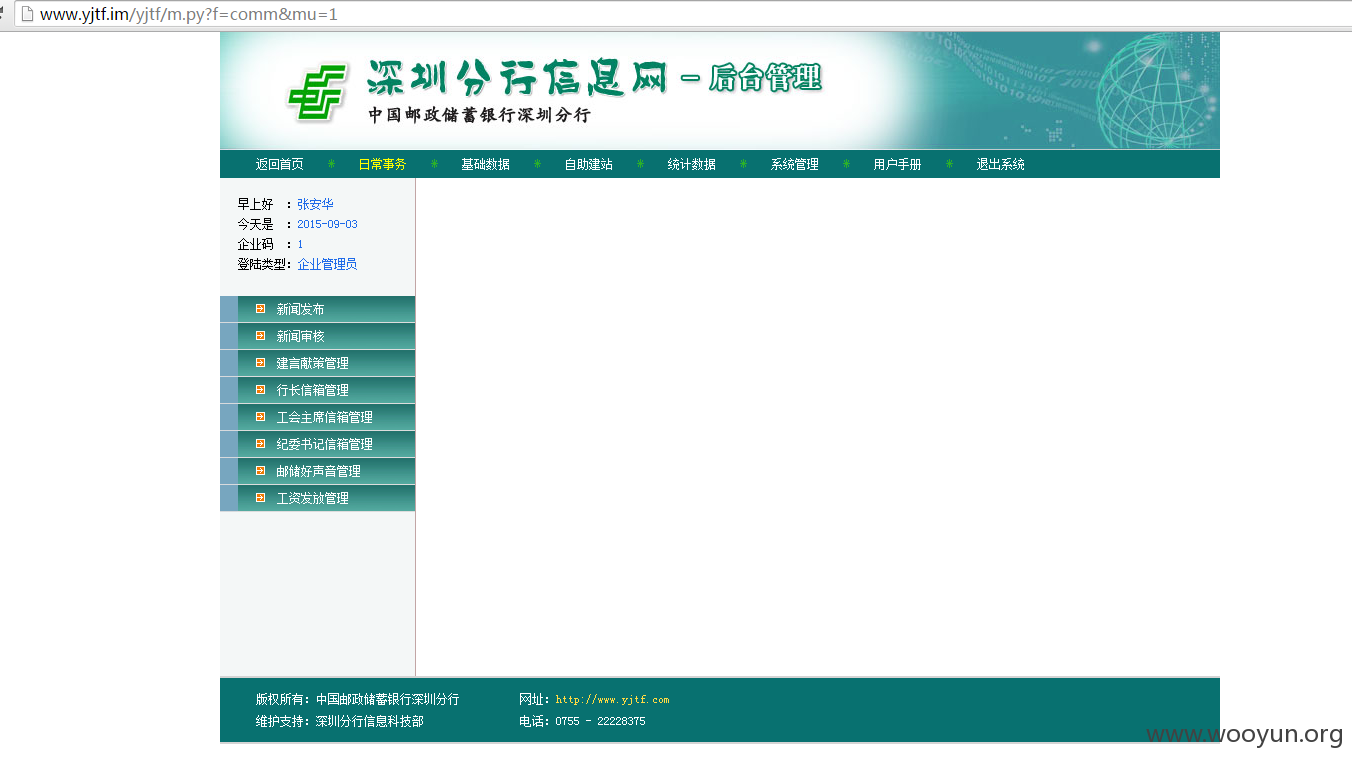Click the 企业码 value 1
The height and width of the screenshot is (763, 1352).
[300, 244]
